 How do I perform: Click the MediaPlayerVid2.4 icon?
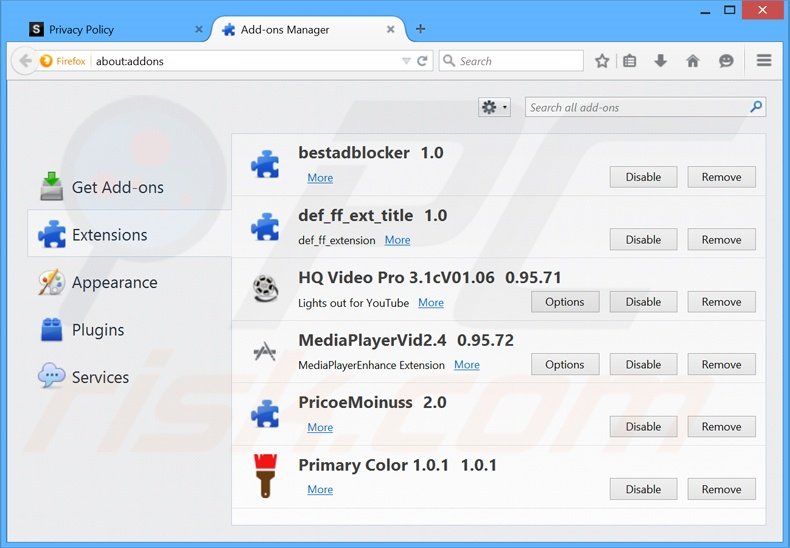pos(265,351)
